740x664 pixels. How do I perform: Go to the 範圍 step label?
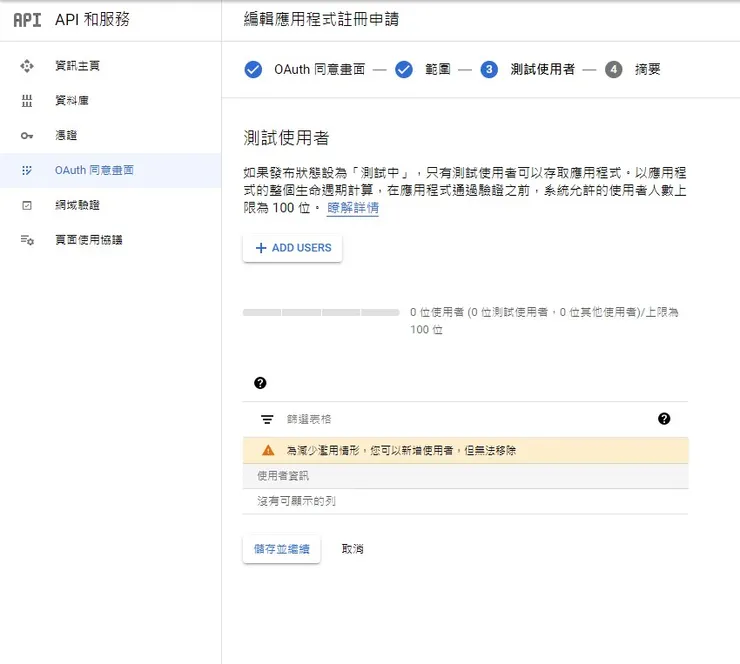click(437, 70)
